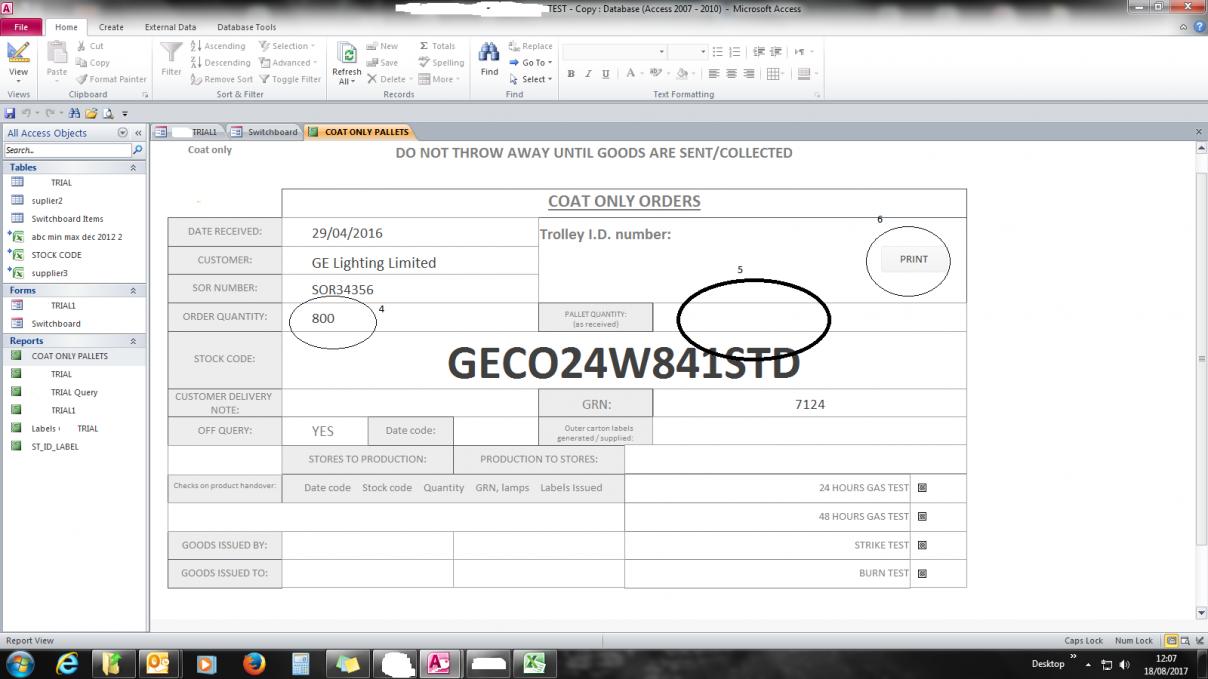Open the font color picker
Image resolution: width=1208 pixels, height=679 pixels.
point(633,74)
